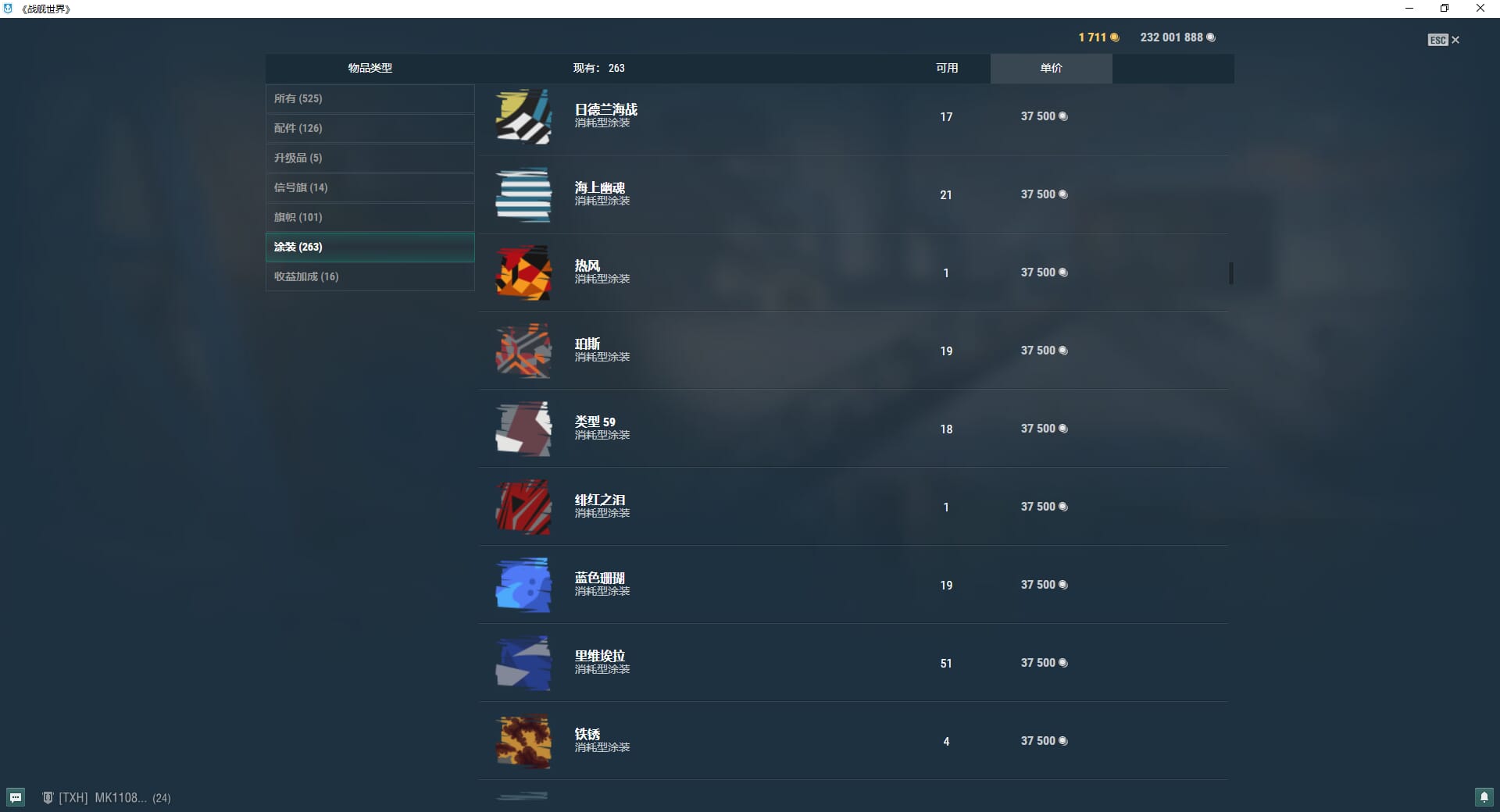Sort by the 单价 column header
1500x812 pixels.
[x=1051, y=68]
